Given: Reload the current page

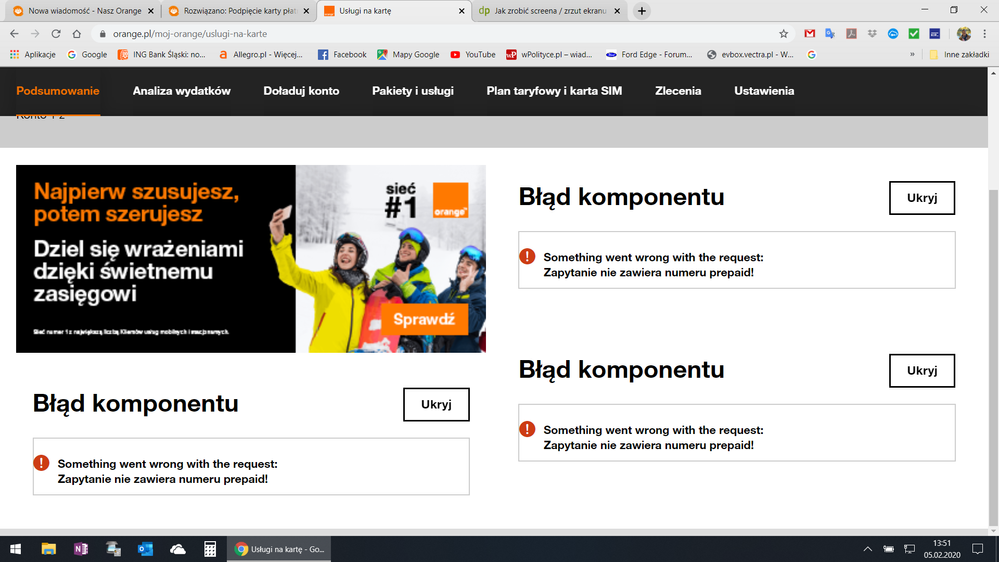Looking at the screenshot, I should click(56, 34).
